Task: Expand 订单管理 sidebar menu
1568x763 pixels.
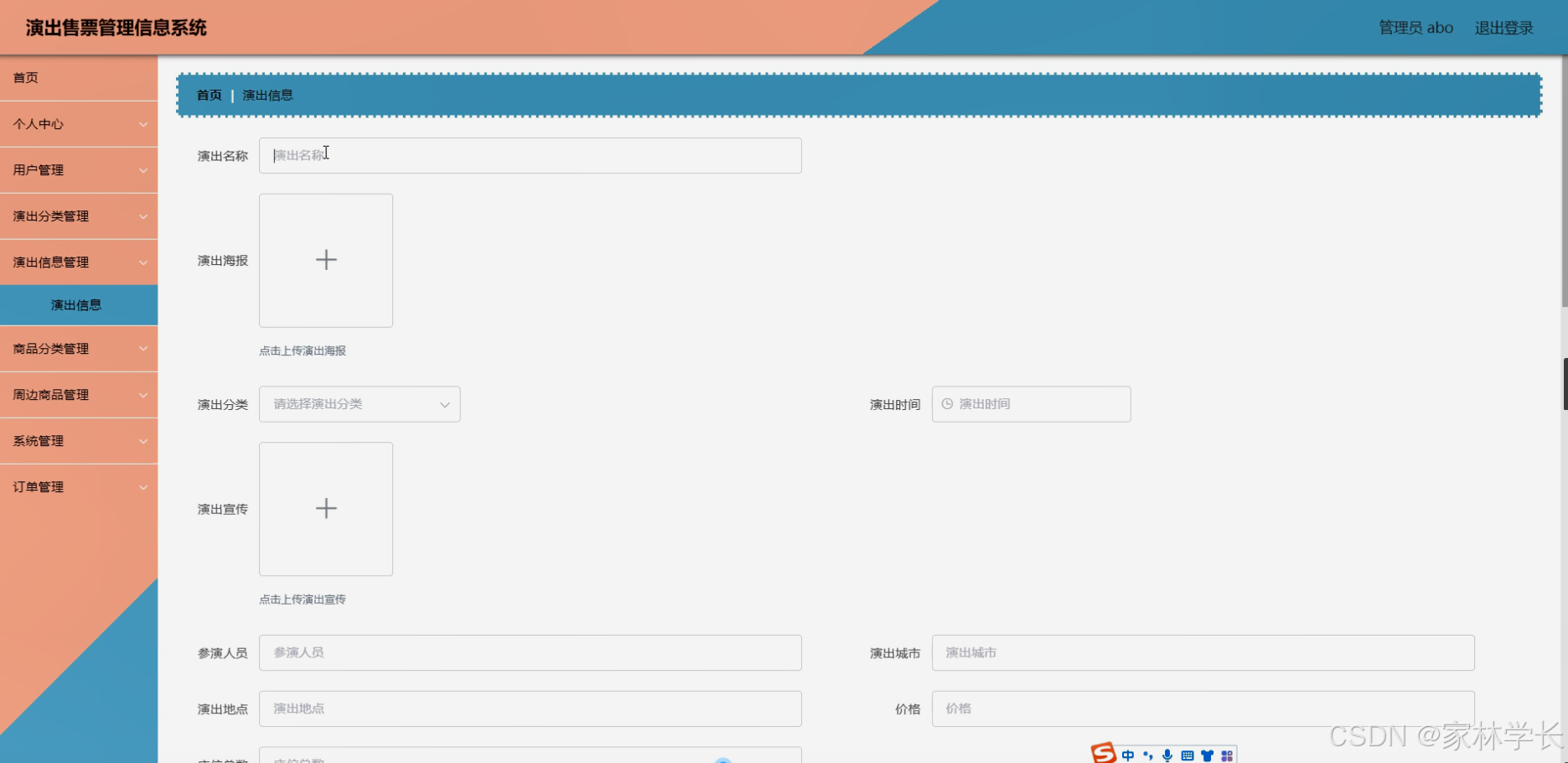Action: pos(79,487)
